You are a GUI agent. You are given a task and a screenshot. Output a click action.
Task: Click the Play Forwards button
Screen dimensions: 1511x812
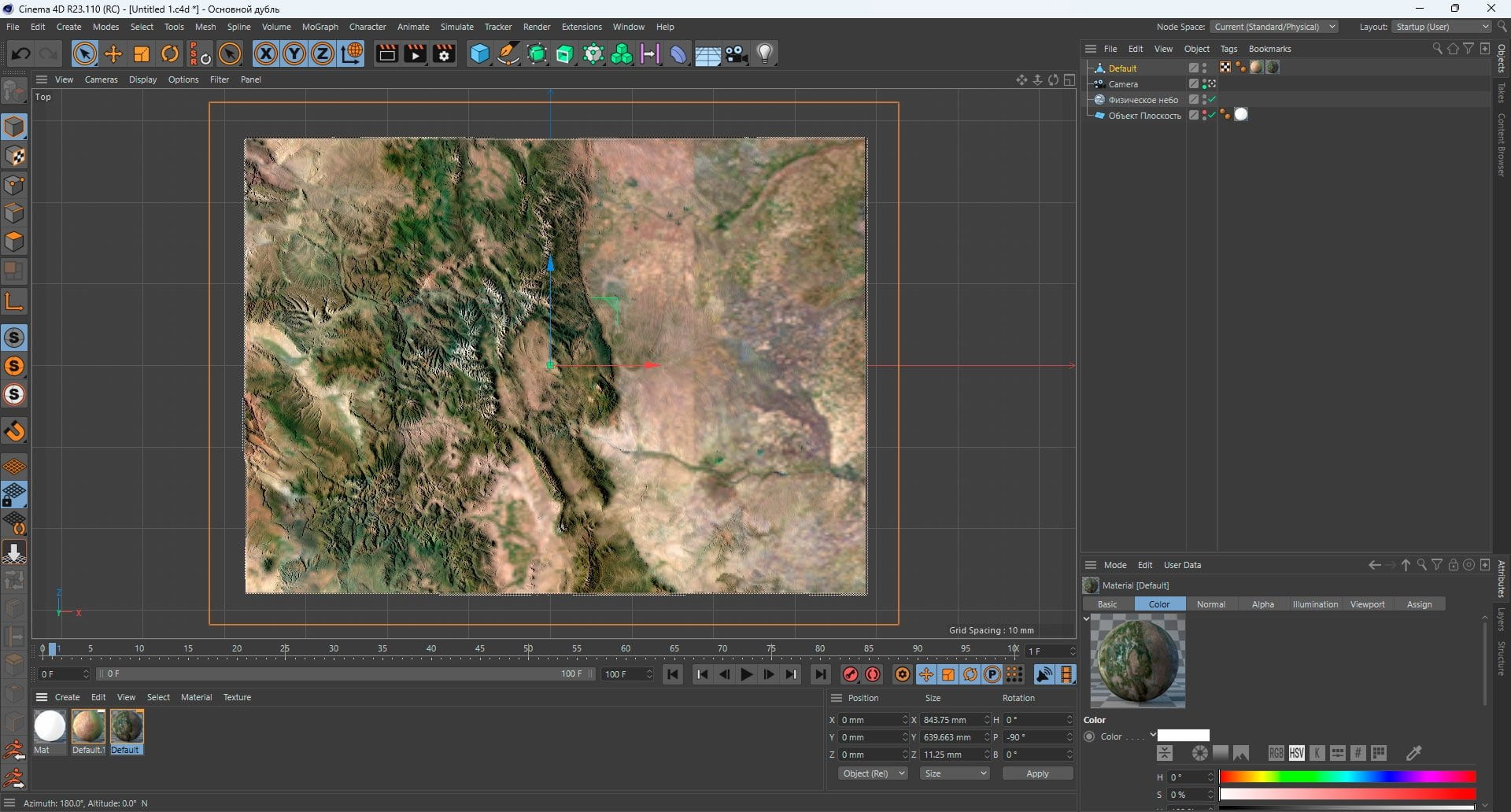tap(746, 674)
